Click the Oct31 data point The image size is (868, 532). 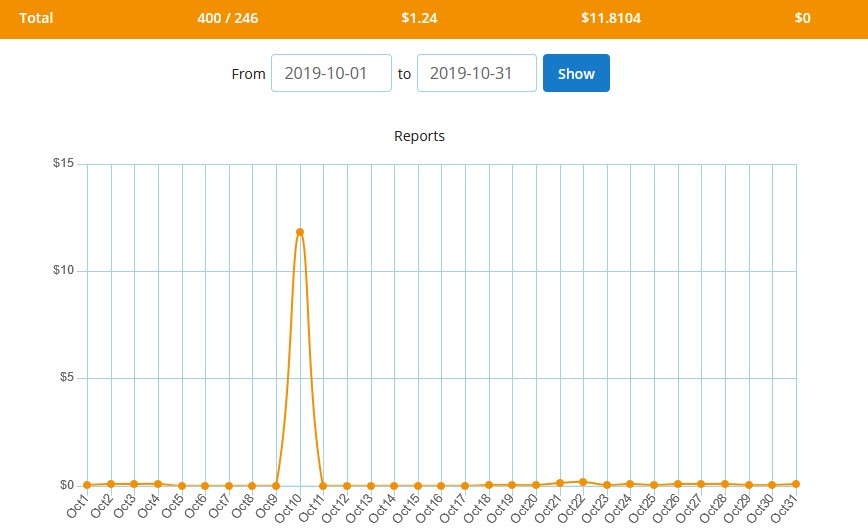click(796, 484)
